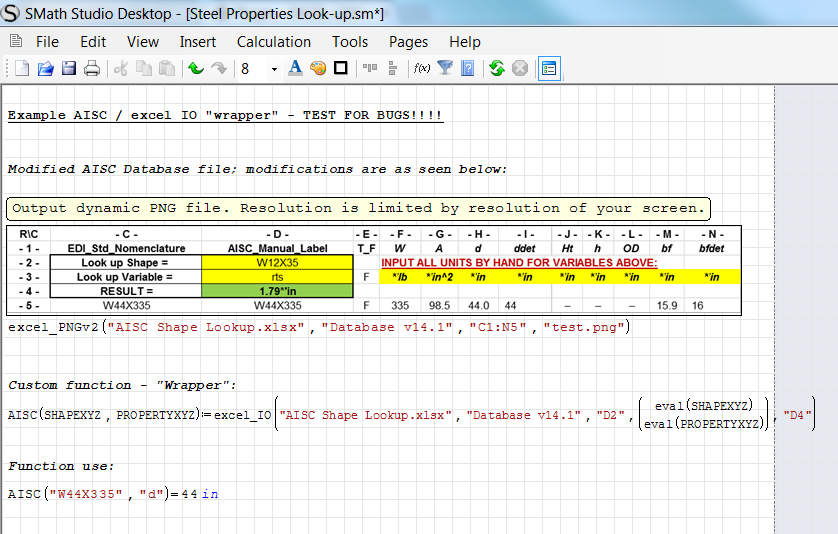Screen dimensions: 838x534
Task: Click the recalculate worksheet icon
Action: [x=496, y=68]
